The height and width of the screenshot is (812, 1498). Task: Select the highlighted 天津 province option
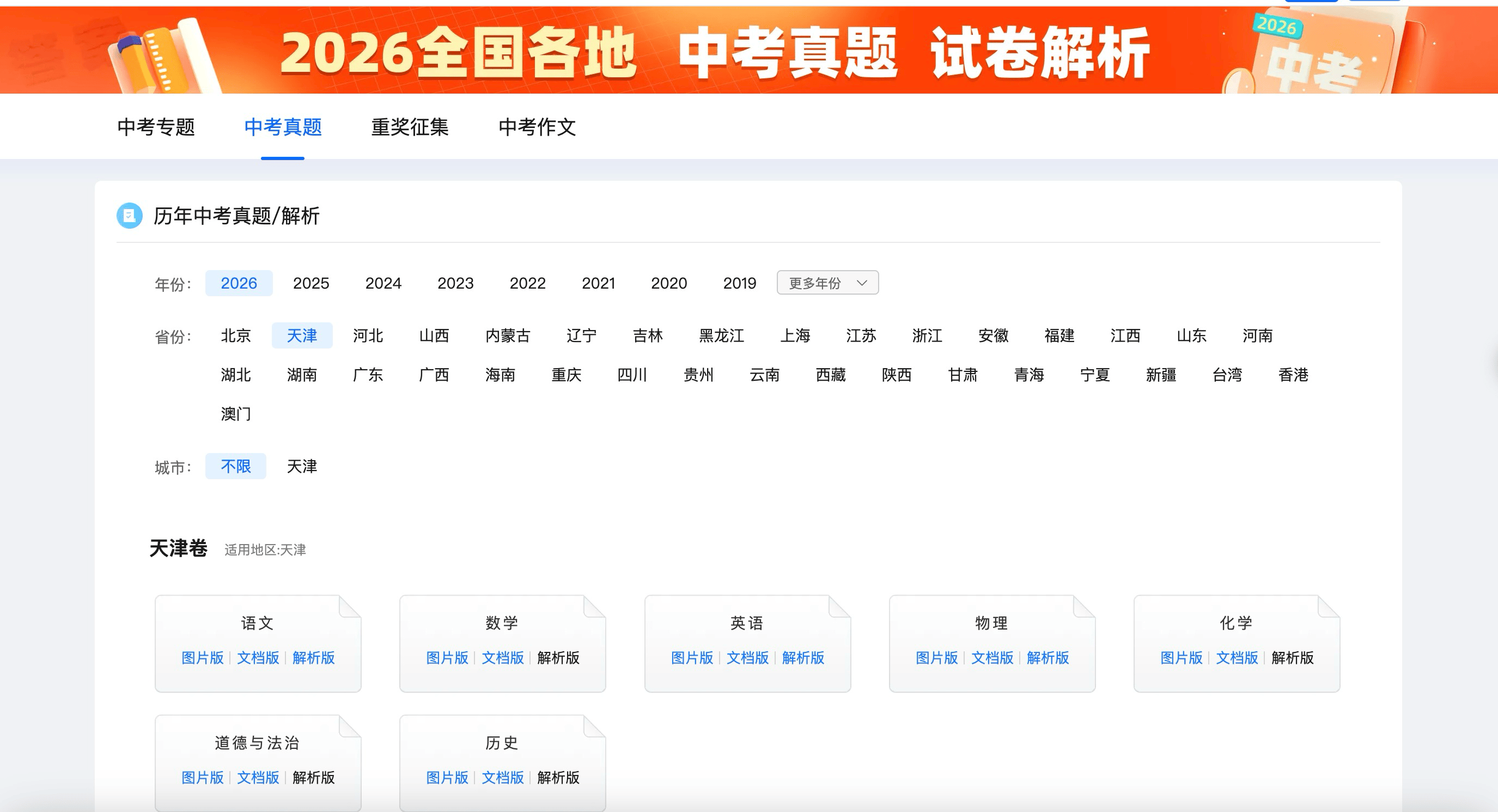click(x=302, y=335)
